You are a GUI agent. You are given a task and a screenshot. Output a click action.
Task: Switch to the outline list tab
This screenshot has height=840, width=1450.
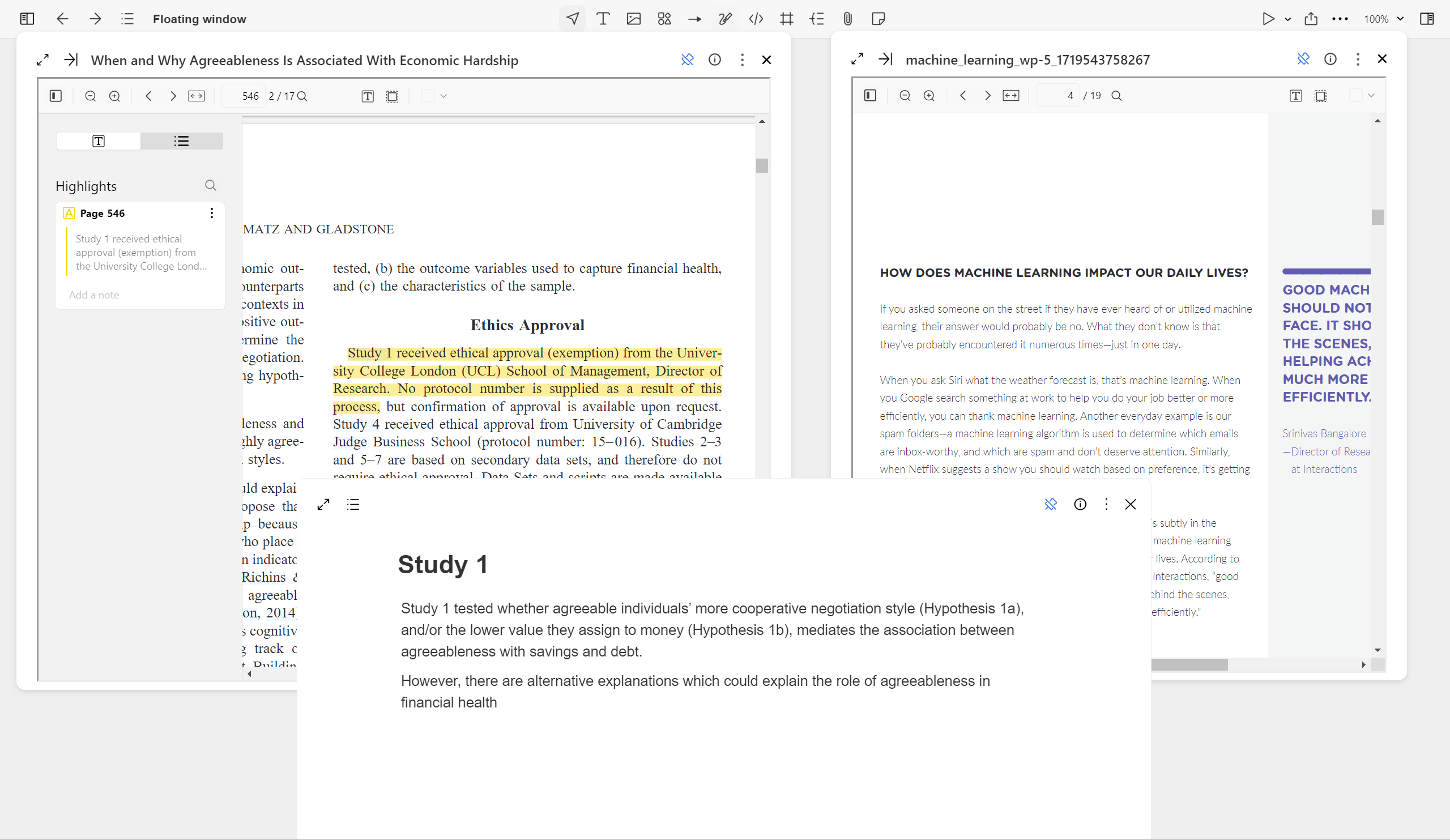181,141
